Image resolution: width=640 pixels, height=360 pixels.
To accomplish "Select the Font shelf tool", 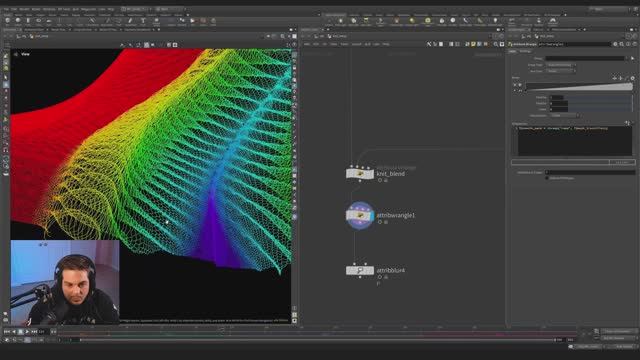I will [143, 21].
